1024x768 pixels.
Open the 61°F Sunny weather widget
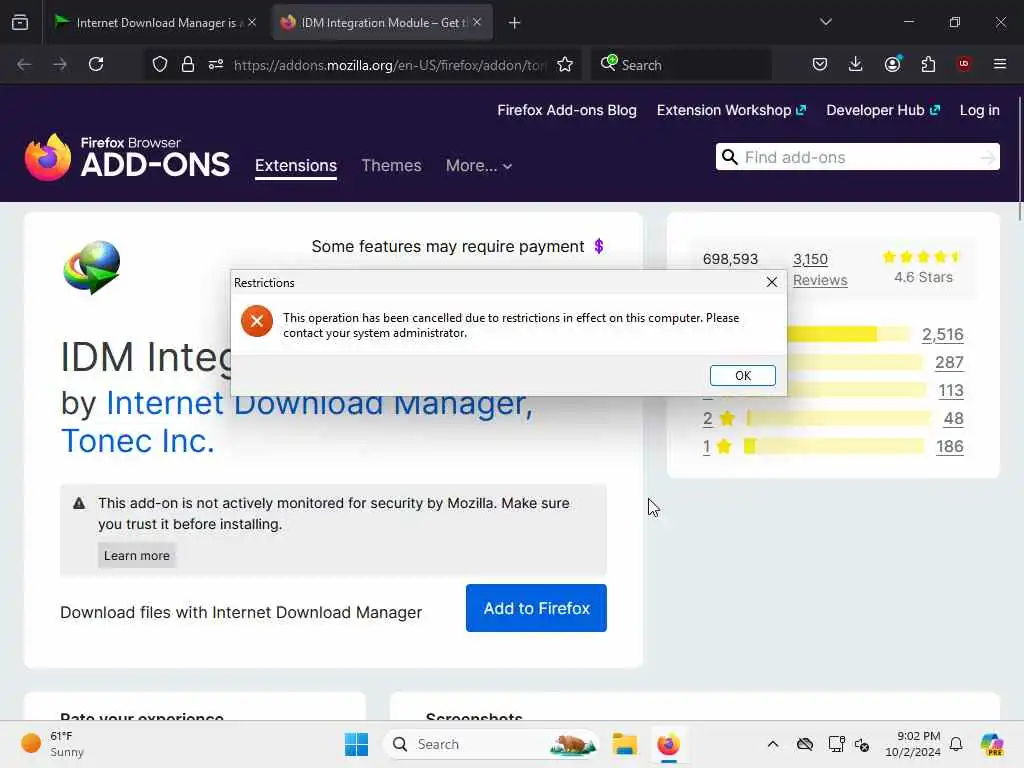coord(53,744)
